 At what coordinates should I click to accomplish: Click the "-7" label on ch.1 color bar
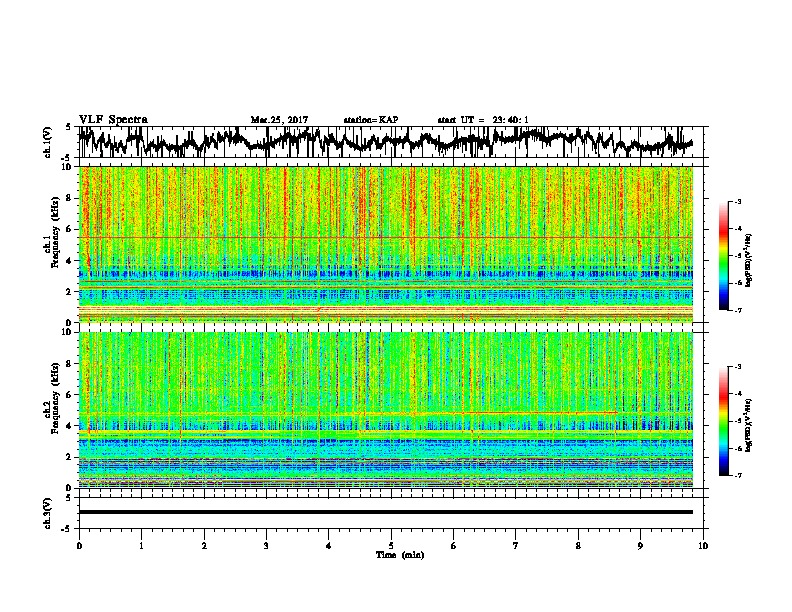[x=738, y=310]
